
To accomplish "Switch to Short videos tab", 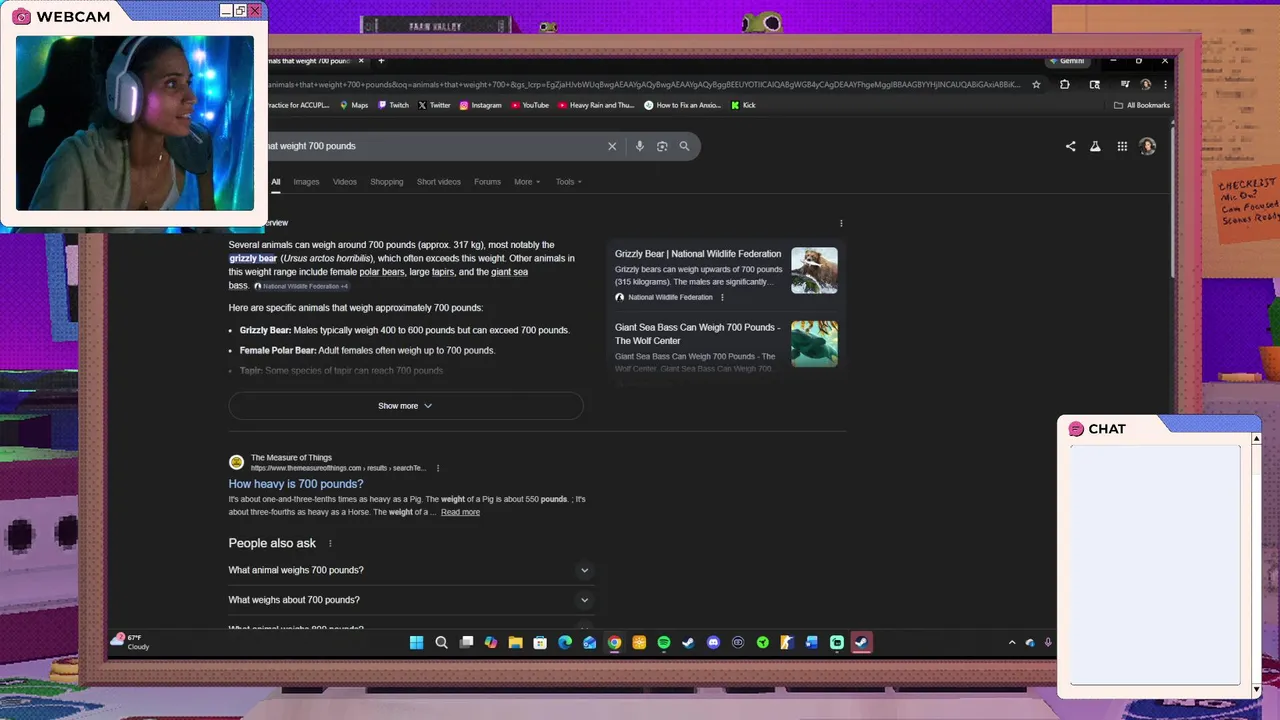I will click(439, 182).
